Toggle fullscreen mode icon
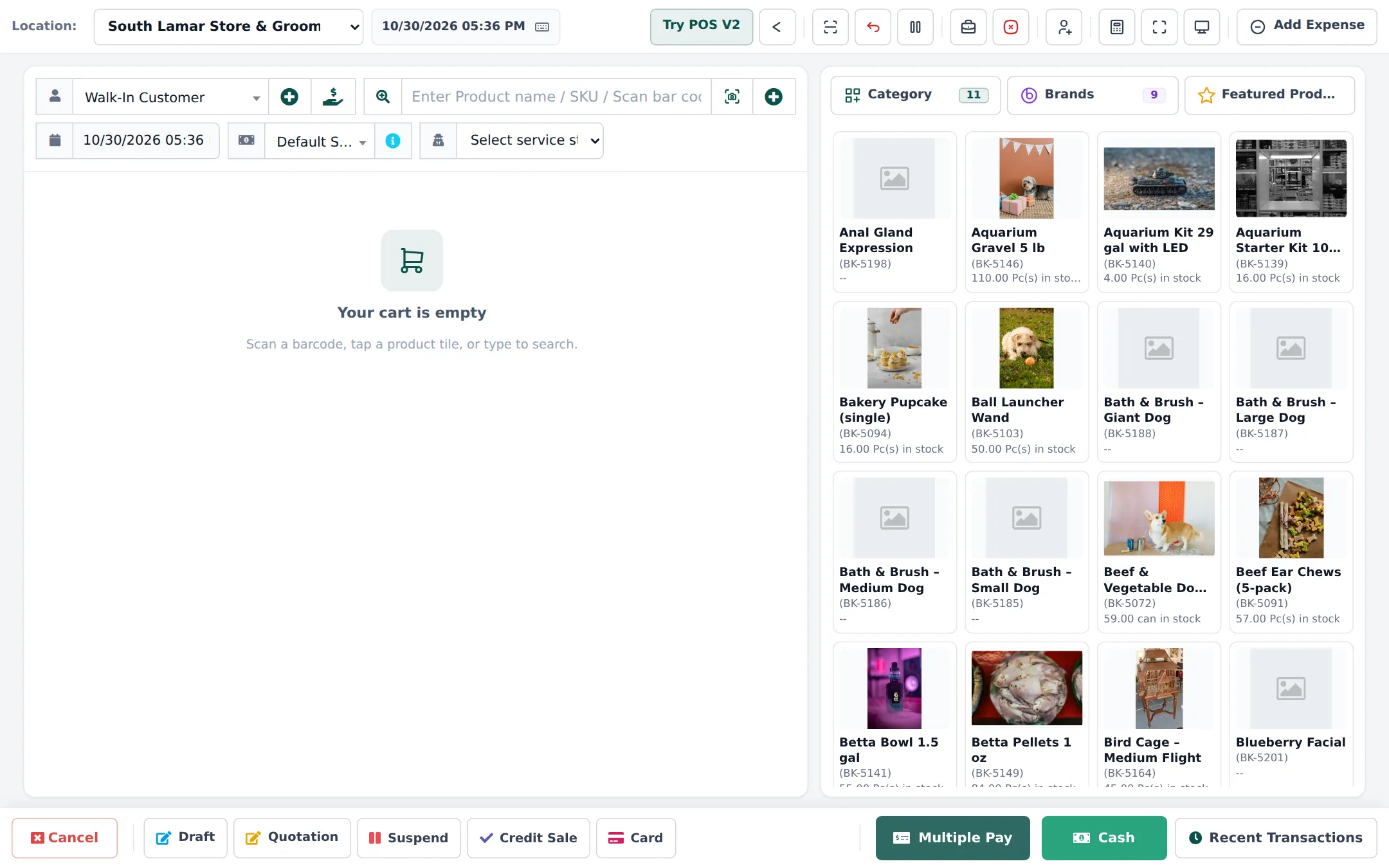The height and width of the screenshot is (868, 1389). point(1159,27)
